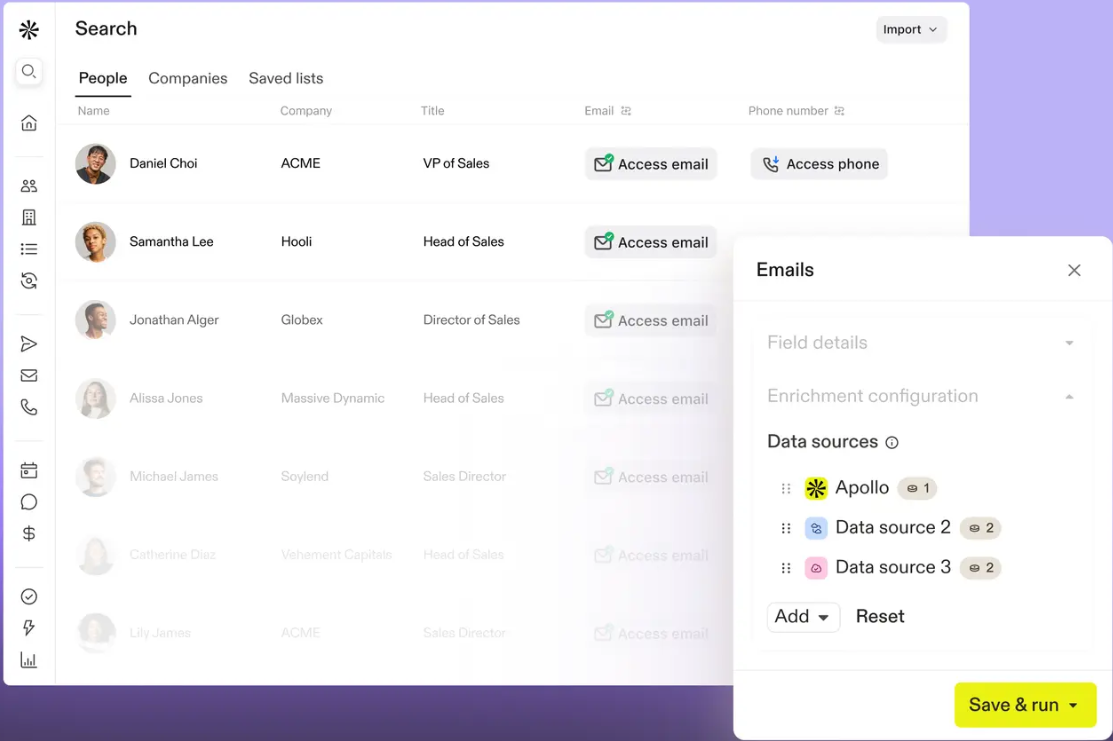Click the Apollo logo in sidebar

[29, 29]
